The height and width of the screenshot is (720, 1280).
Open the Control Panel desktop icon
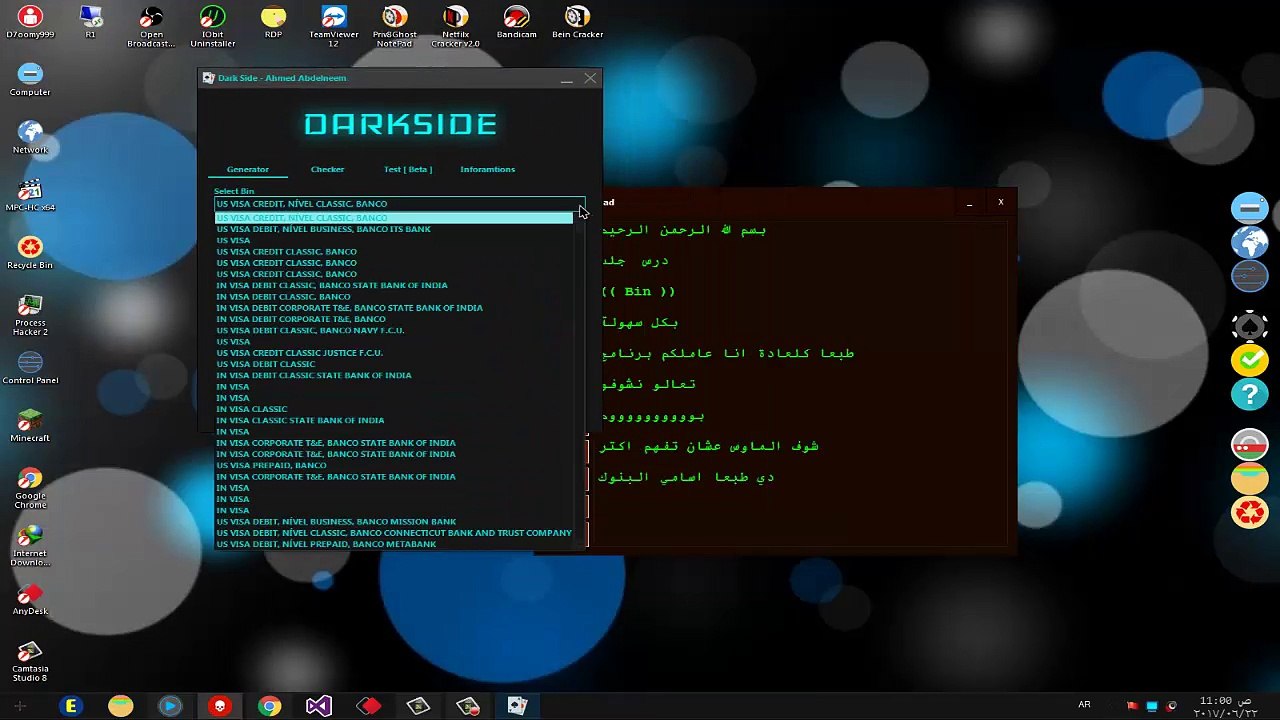point(30,368)
